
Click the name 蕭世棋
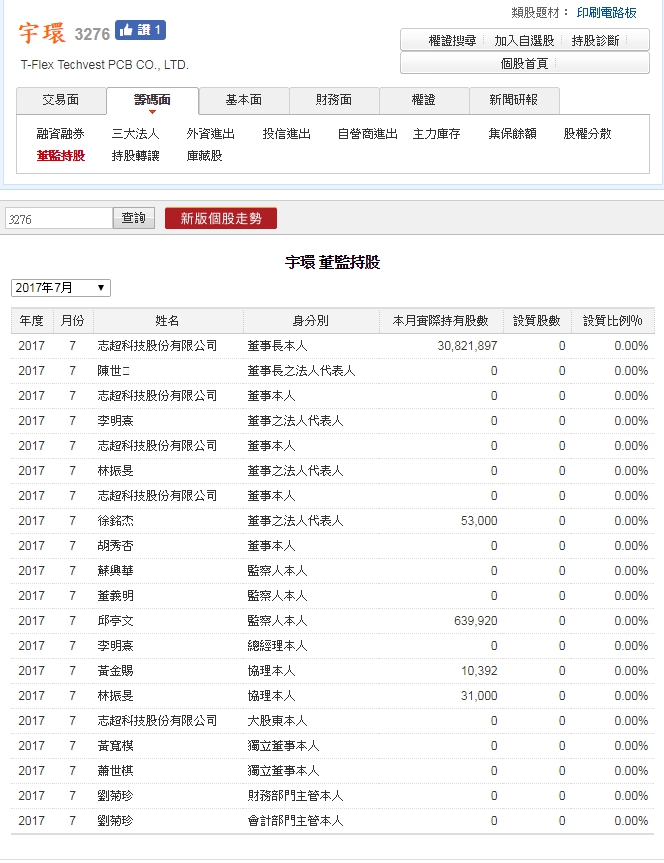pos(116,771)
